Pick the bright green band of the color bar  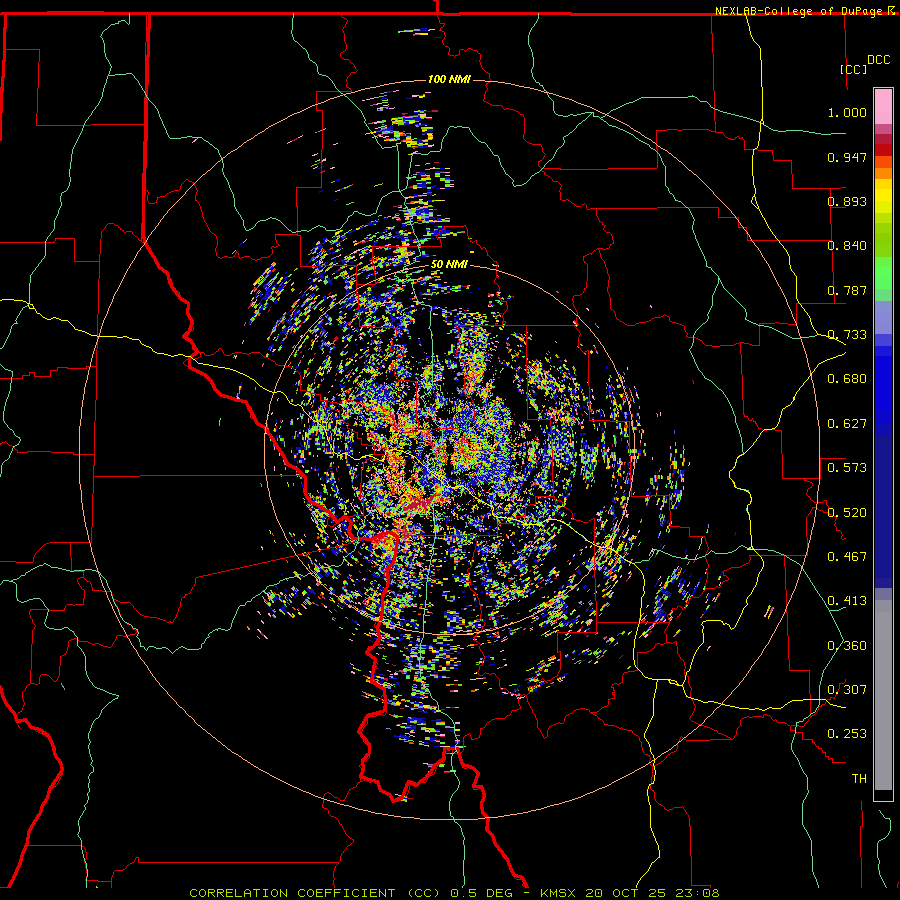(883, 273)
